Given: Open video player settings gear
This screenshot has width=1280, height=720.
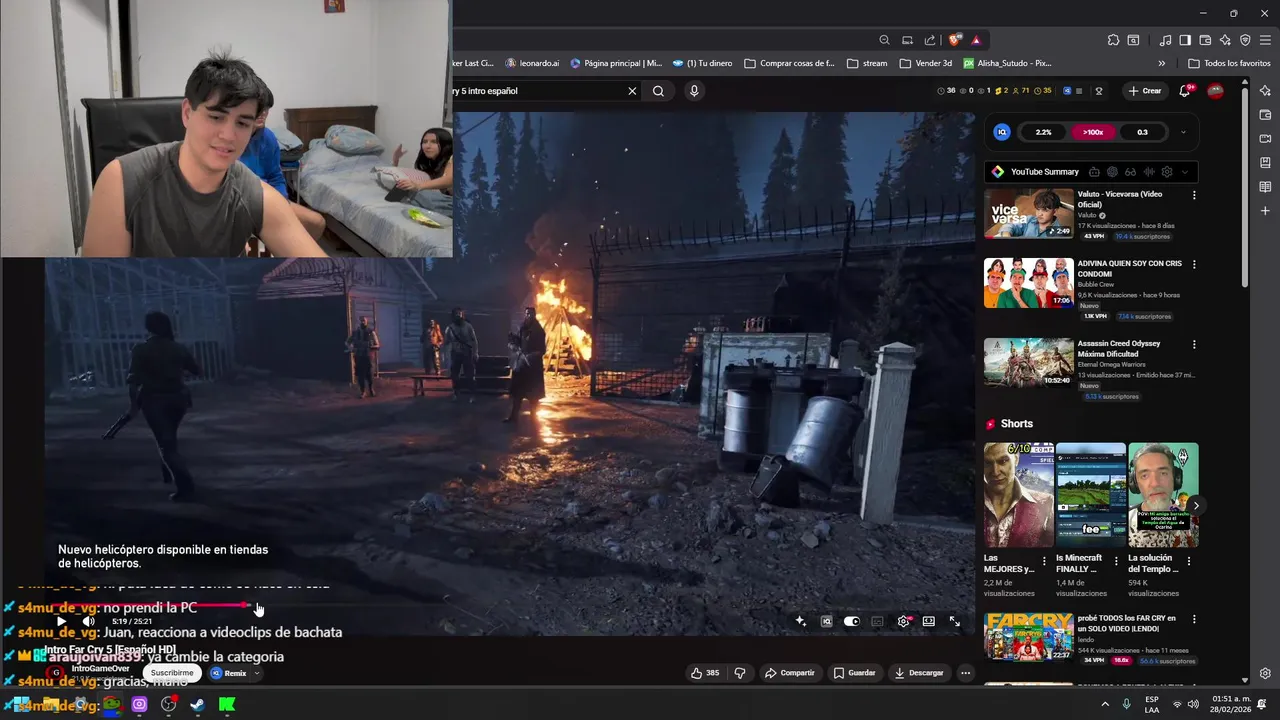Looking at the screenshot, I should pos(904,621).
